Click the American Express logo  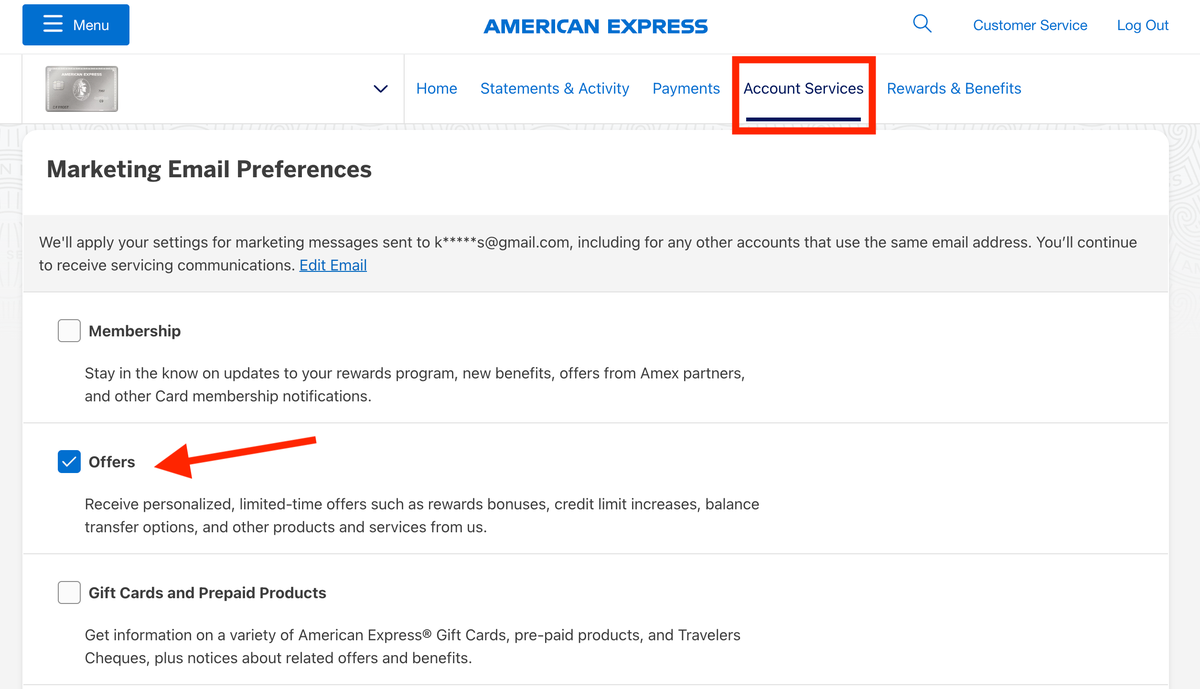click(596, 25)
